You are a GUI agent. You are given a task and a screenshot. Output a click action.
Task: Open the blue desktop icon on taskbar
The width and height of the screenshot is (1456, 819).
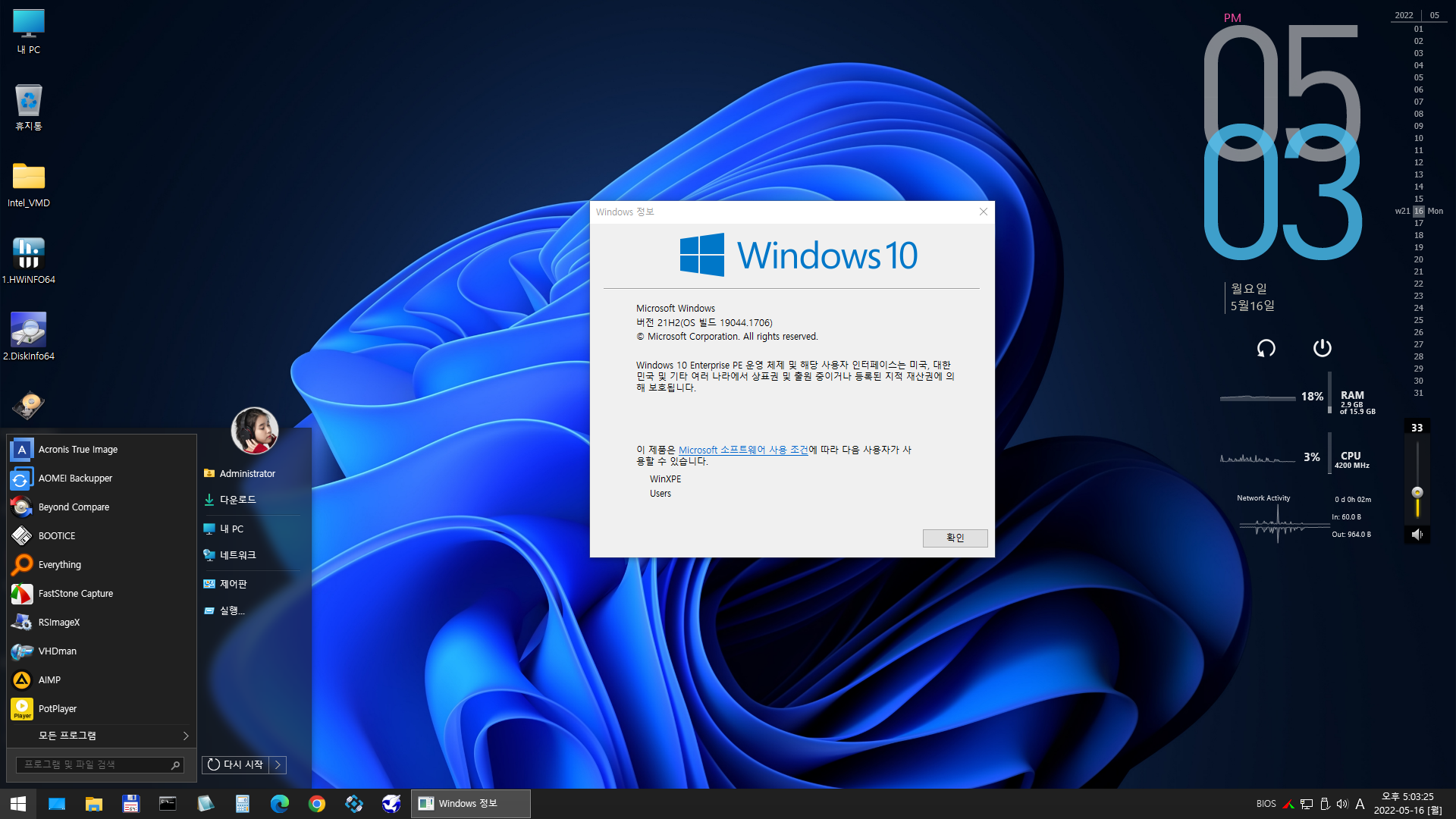click(57, 804)
